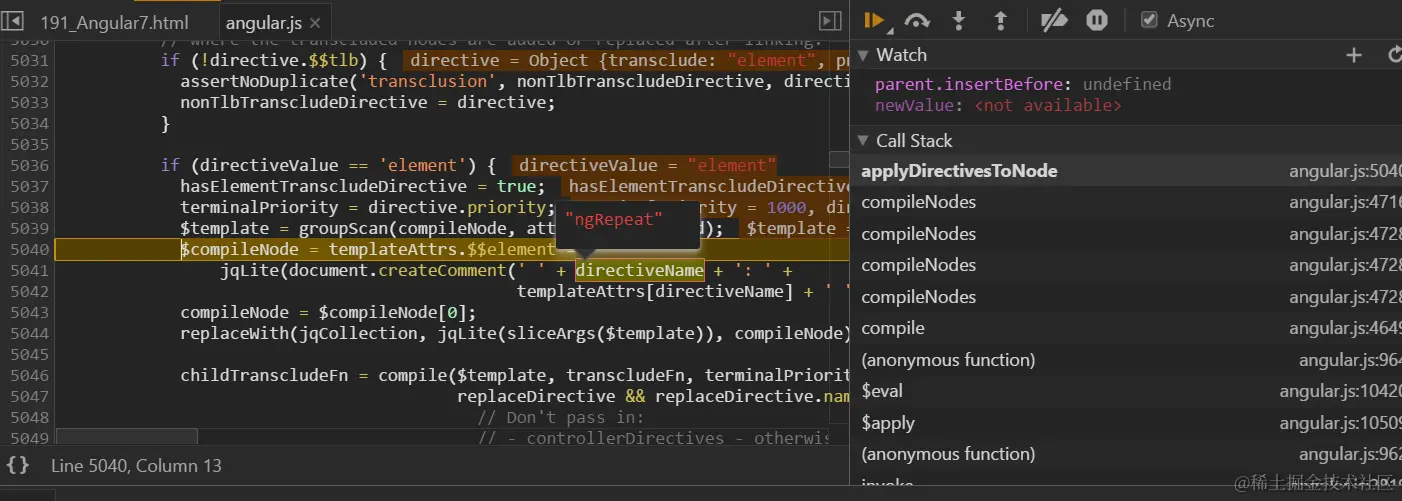Add a watch expression
Image resolution: width=1402 pixels, height=501 pixels.
1354,55
